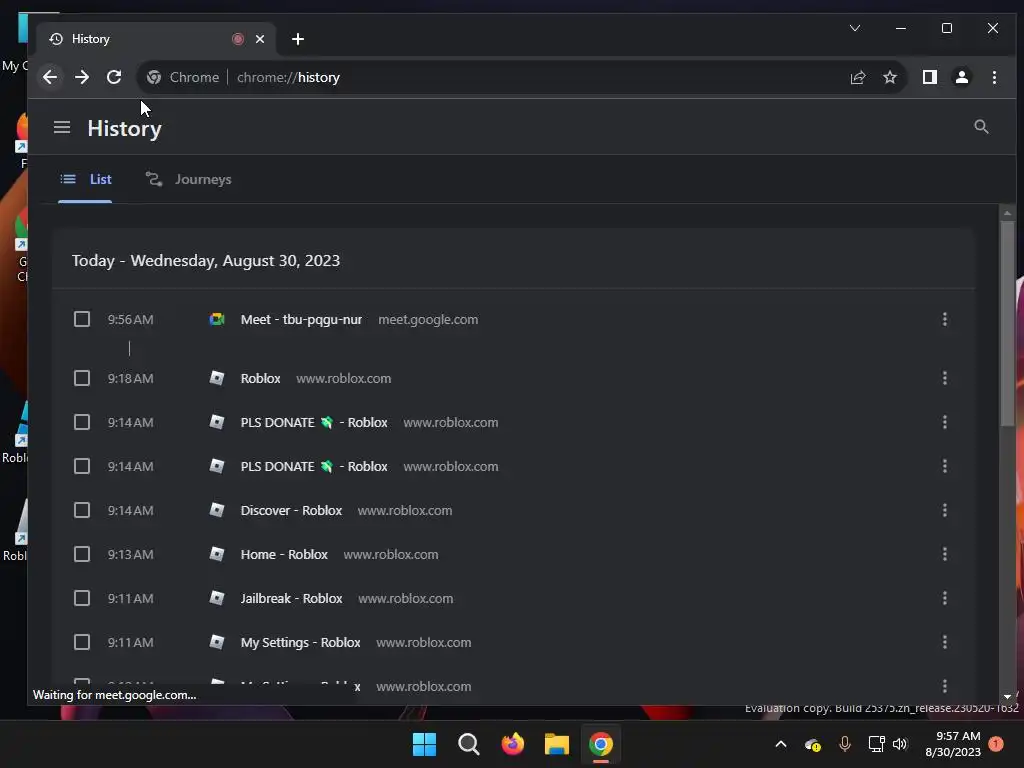This screenshot has width=1024, height=768.
Task: Bookmark this tab with the star icon
Action: [x=889, y=77]
